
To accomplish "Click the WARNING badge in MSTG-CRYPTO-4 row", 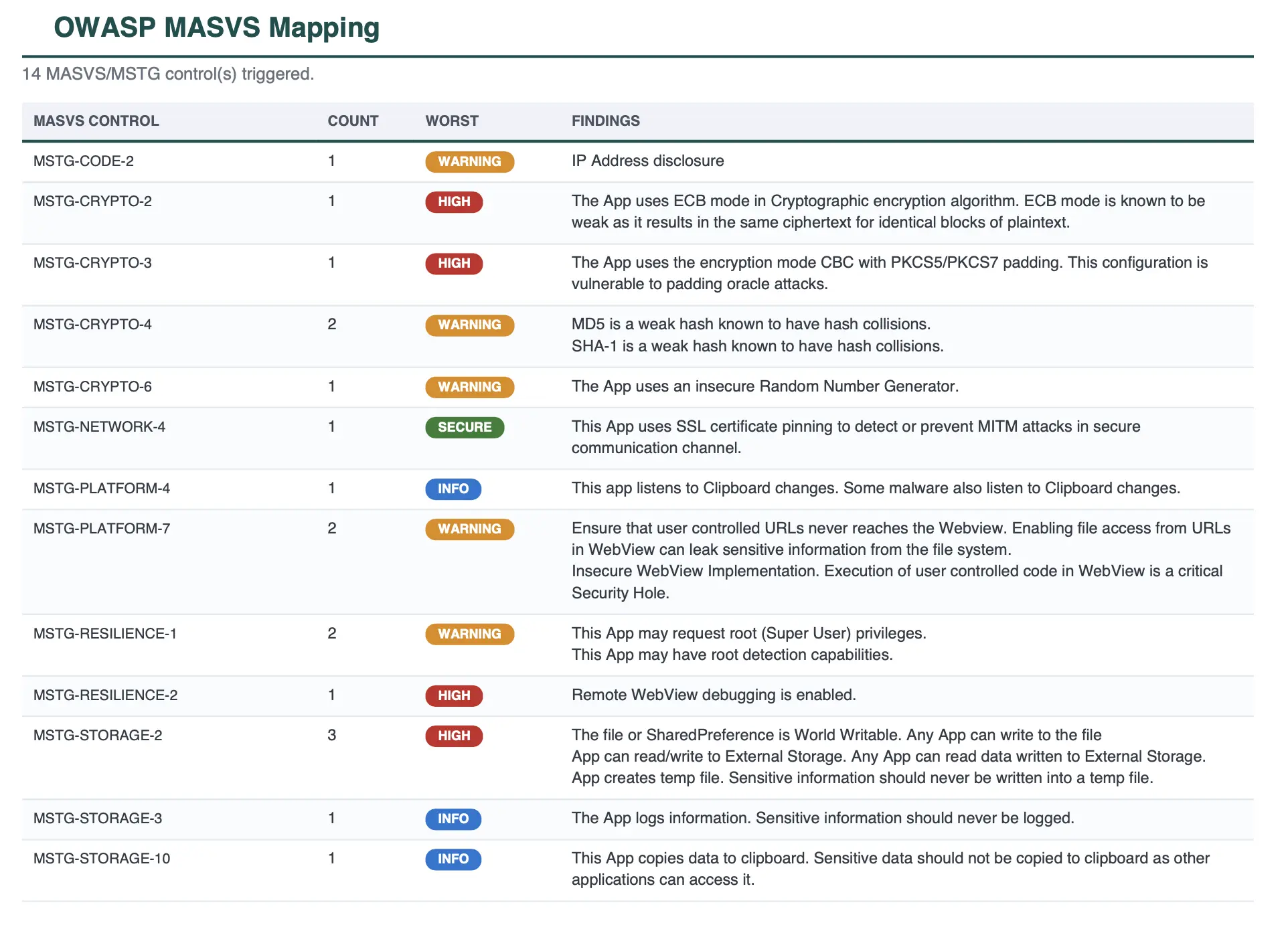I will [469, 325].
